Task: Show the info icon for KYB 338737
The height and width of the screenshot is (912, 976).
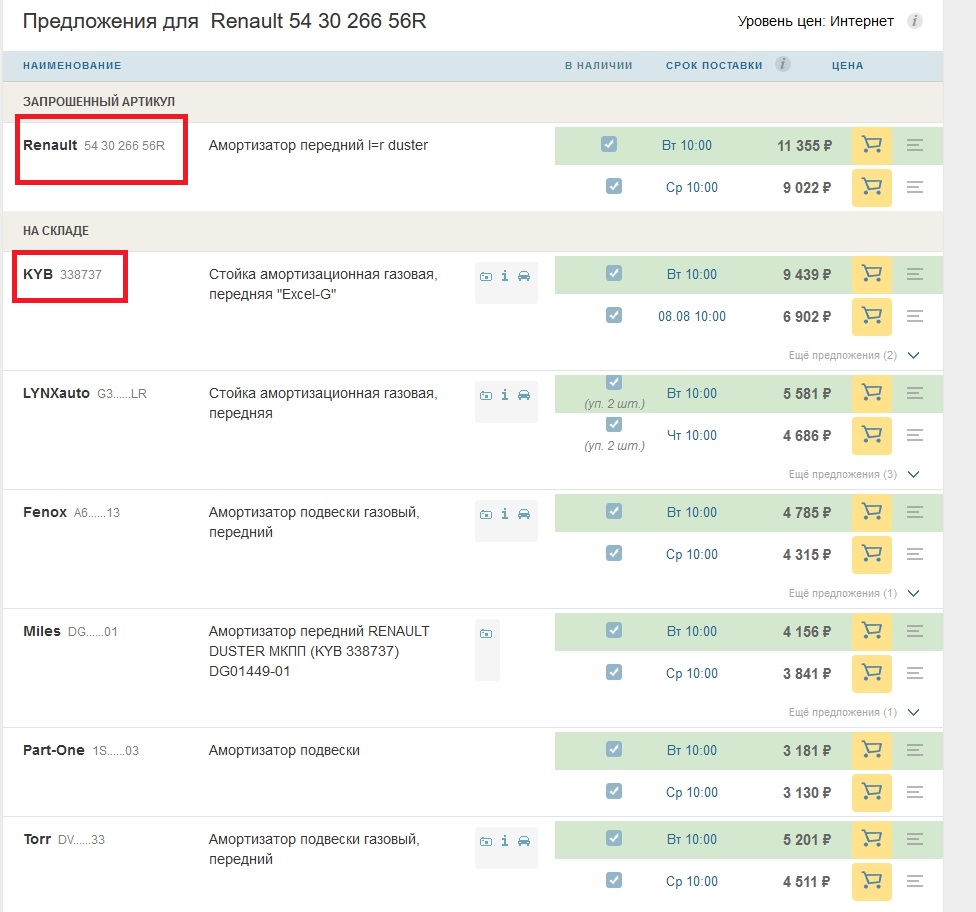Action: click(x=505, y=276)
